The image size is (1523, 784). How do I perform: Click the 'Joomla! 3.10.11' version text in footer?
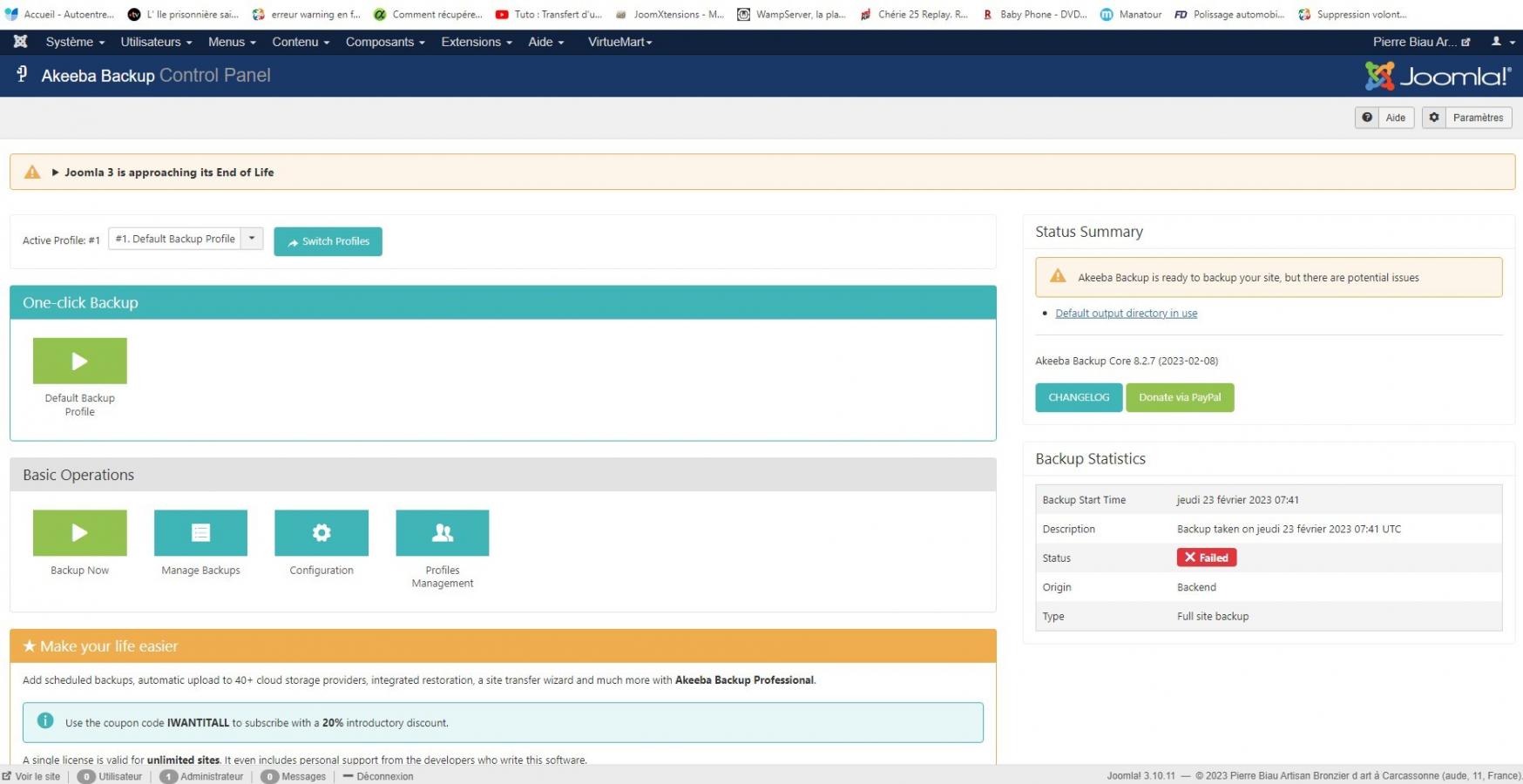coord(1141,775)
